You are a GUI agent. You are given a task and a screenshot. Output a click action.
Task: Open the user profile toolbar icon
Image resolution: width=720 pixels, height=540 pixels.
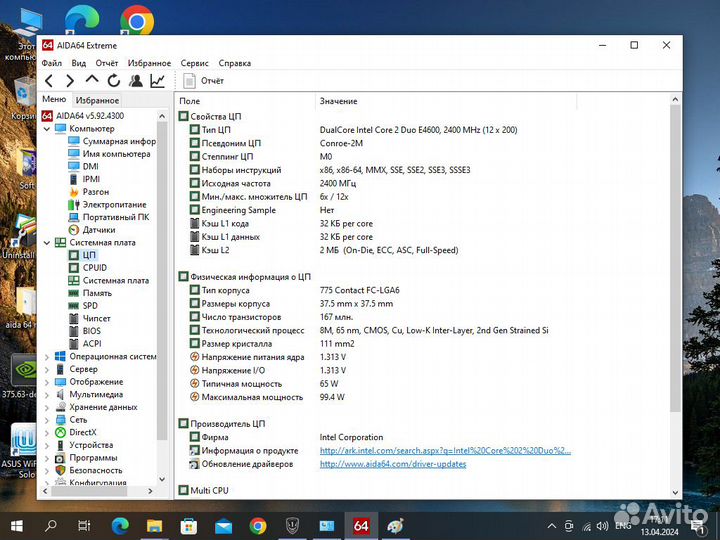(x=135, y=81)
